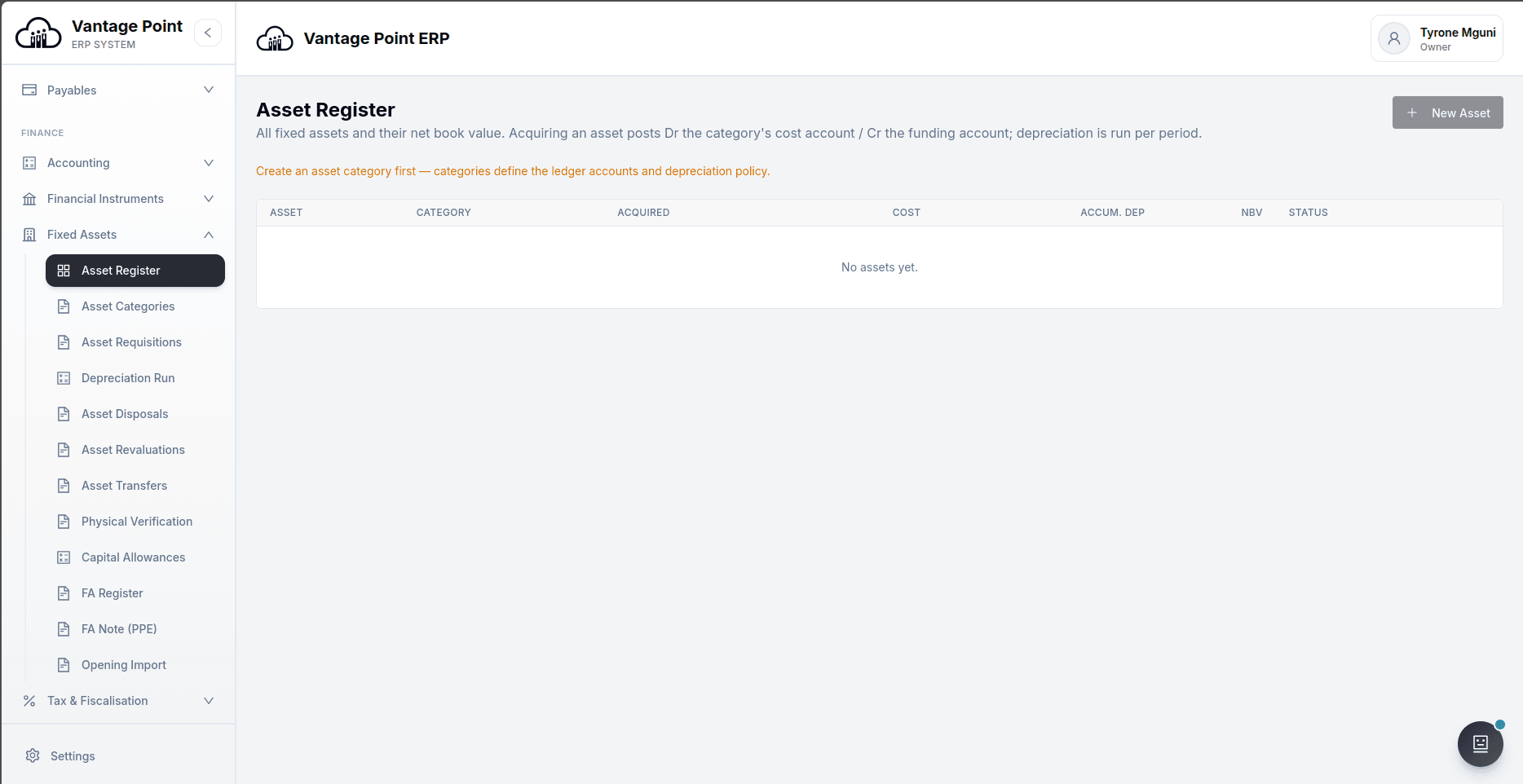This screenshot has height=784, width=1523.
Task: Click the Opening Import document icon
Action: pos(64,665)
